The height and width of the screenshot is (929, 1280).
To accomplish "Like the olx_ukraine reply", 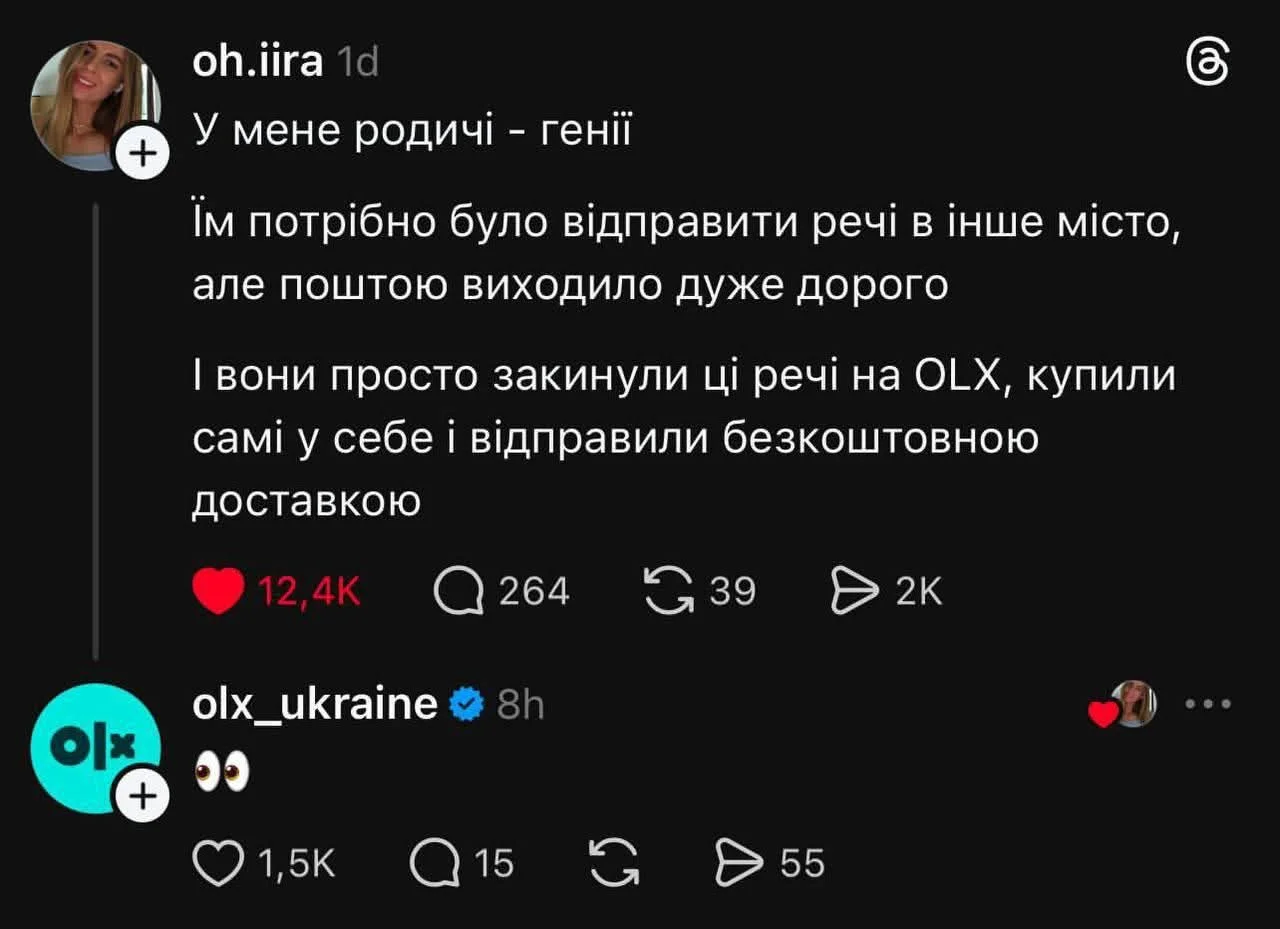I will (217, 862).
